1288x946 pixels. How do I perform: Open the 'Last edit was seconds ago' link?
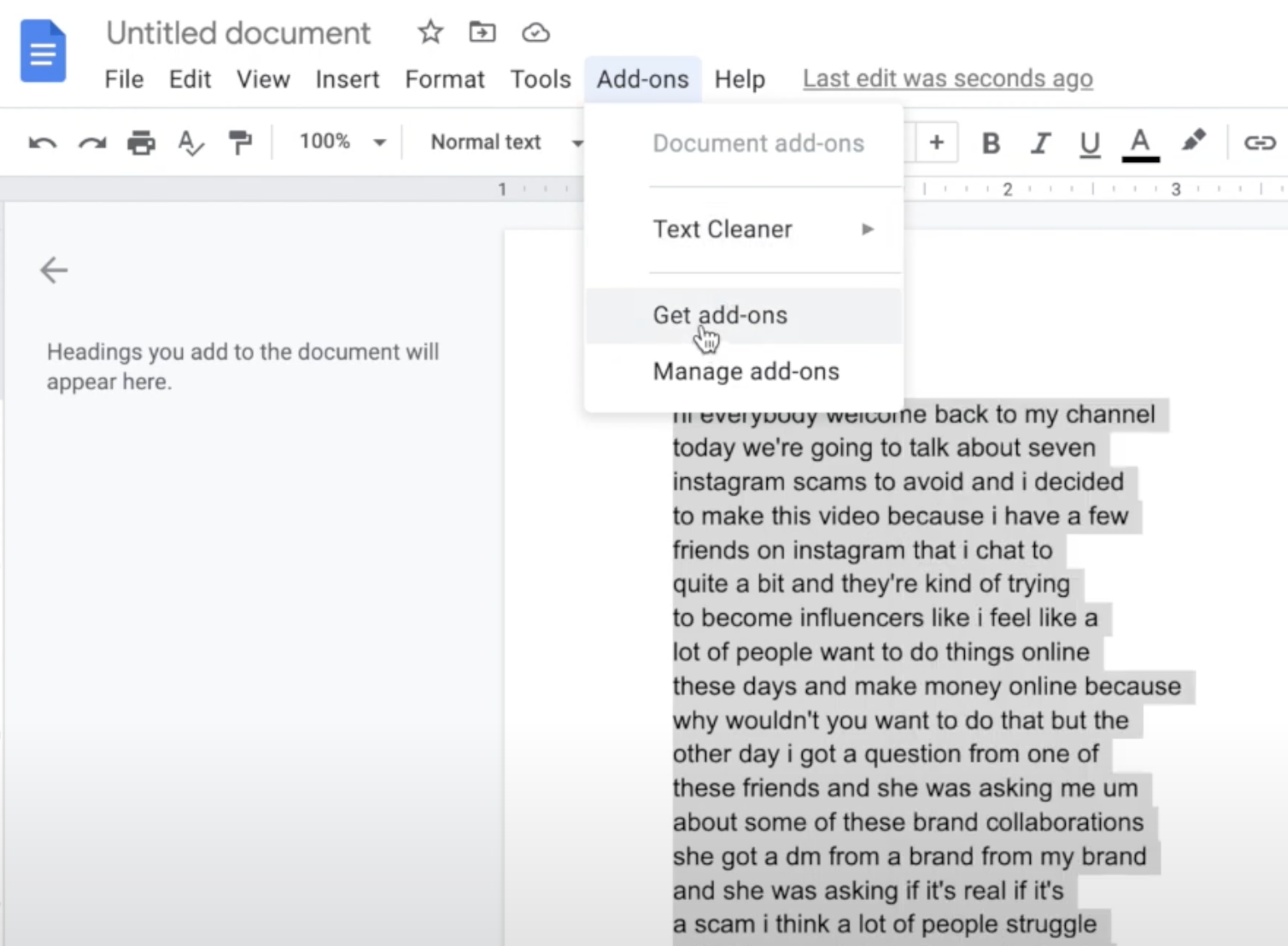(947, 79)
